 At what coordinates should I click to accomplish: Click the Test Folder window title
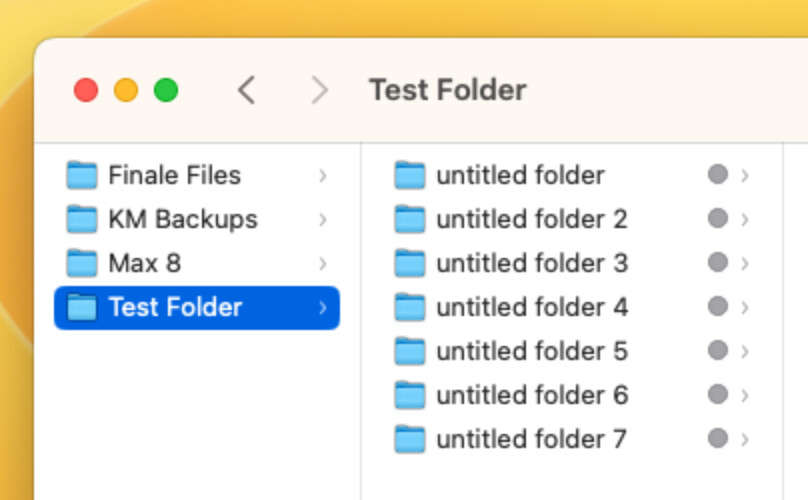click(x=447, y=90)
